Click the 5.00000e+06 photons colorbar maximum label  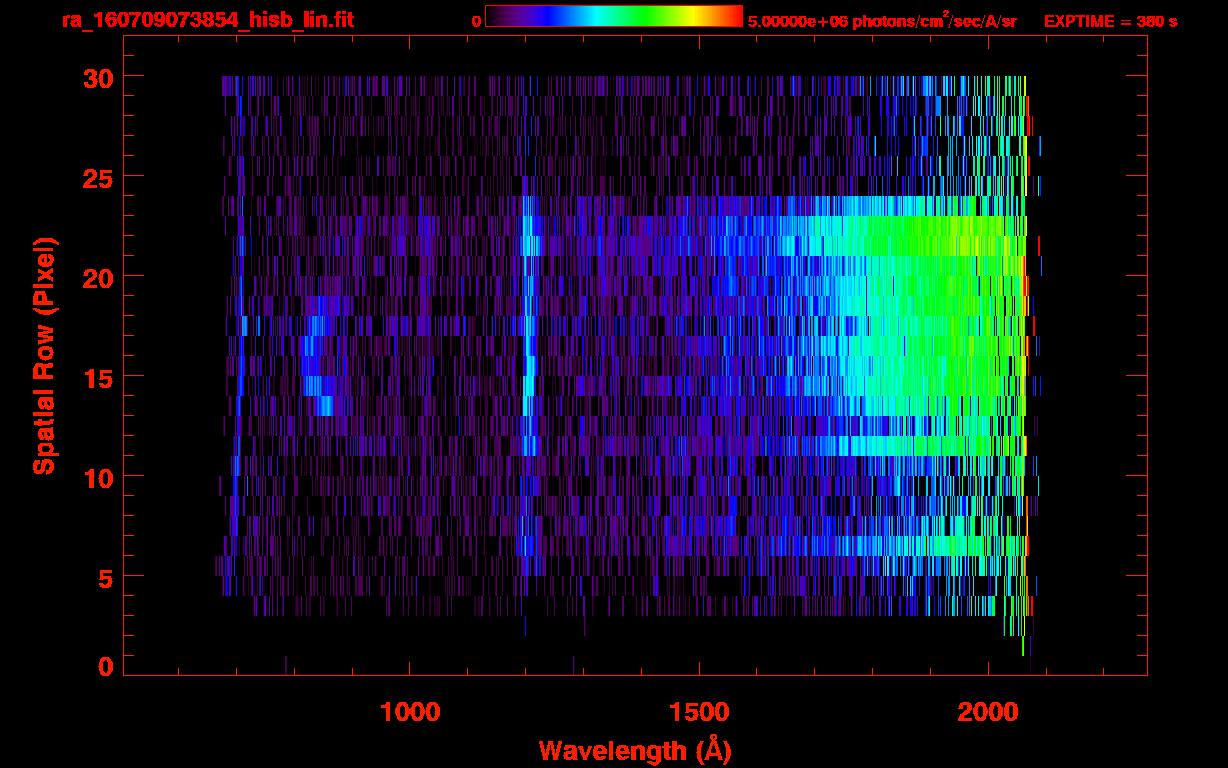click(882, 22)
